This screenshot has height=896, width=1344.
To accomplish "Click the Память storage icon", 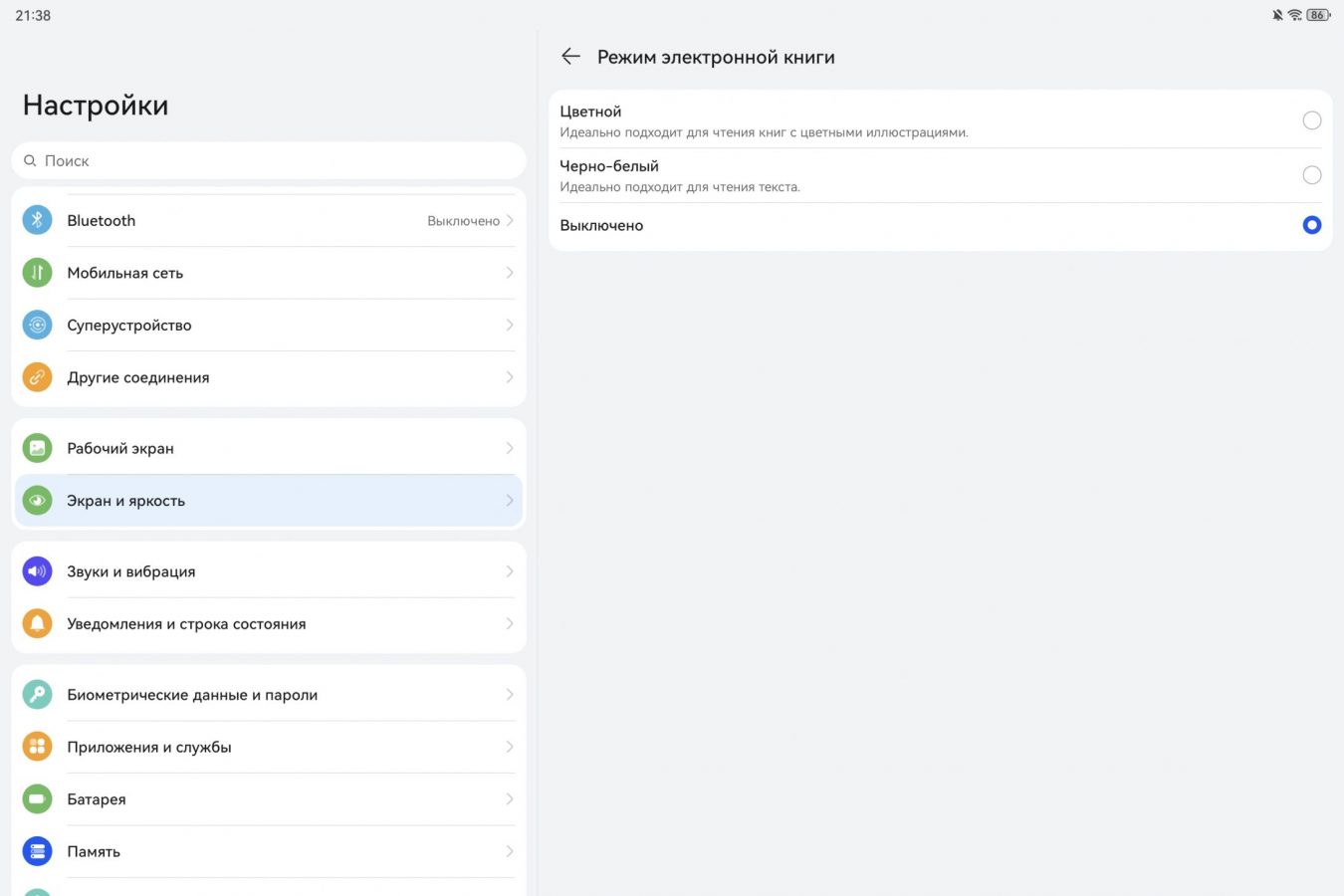I will [37, 851].
